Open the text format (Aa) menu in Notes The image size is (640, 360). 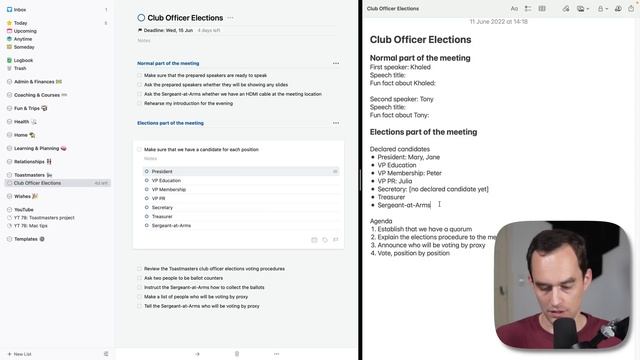click(514, 9)
